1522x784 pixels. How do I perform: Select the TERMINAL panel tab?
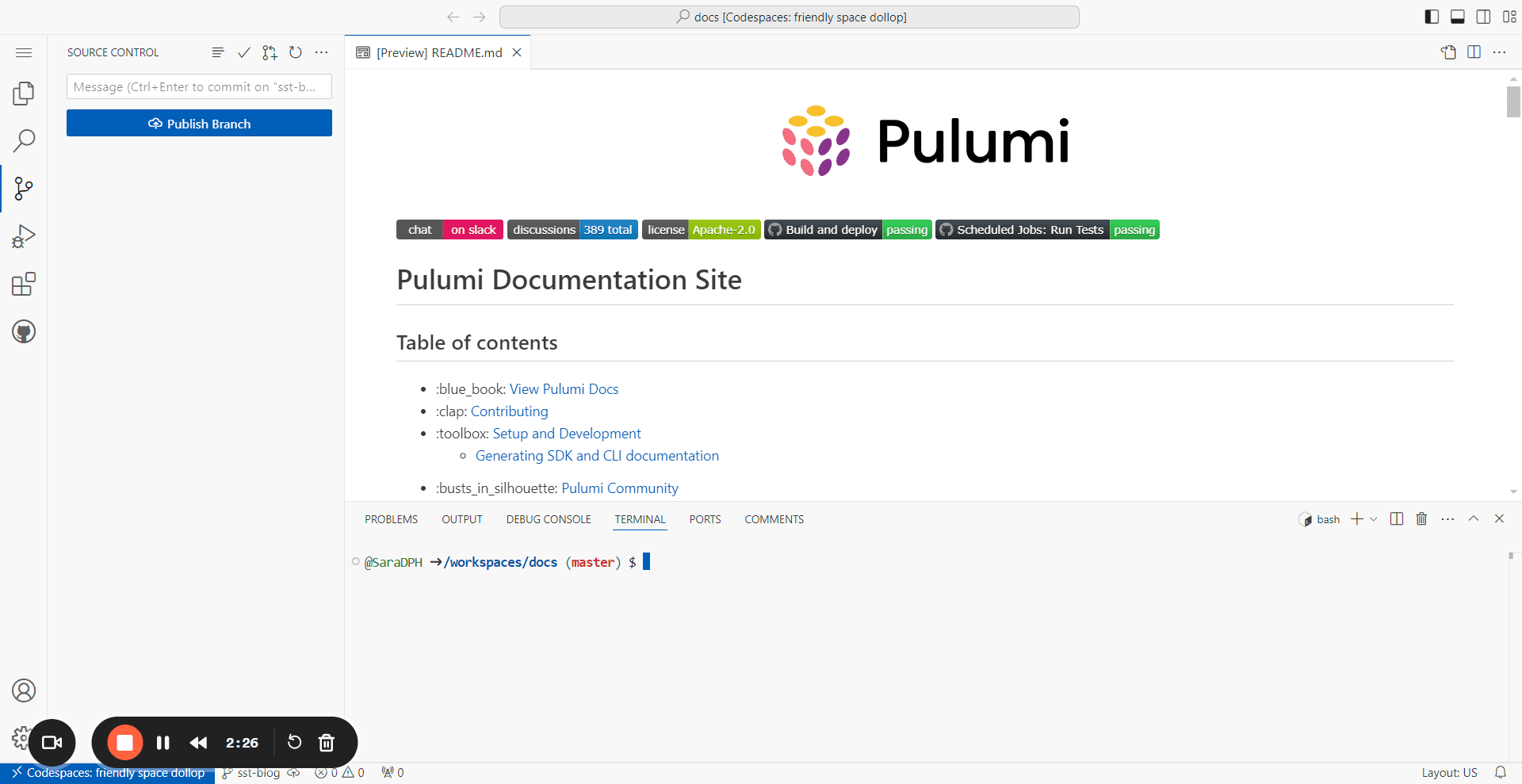tap(641, 519)
